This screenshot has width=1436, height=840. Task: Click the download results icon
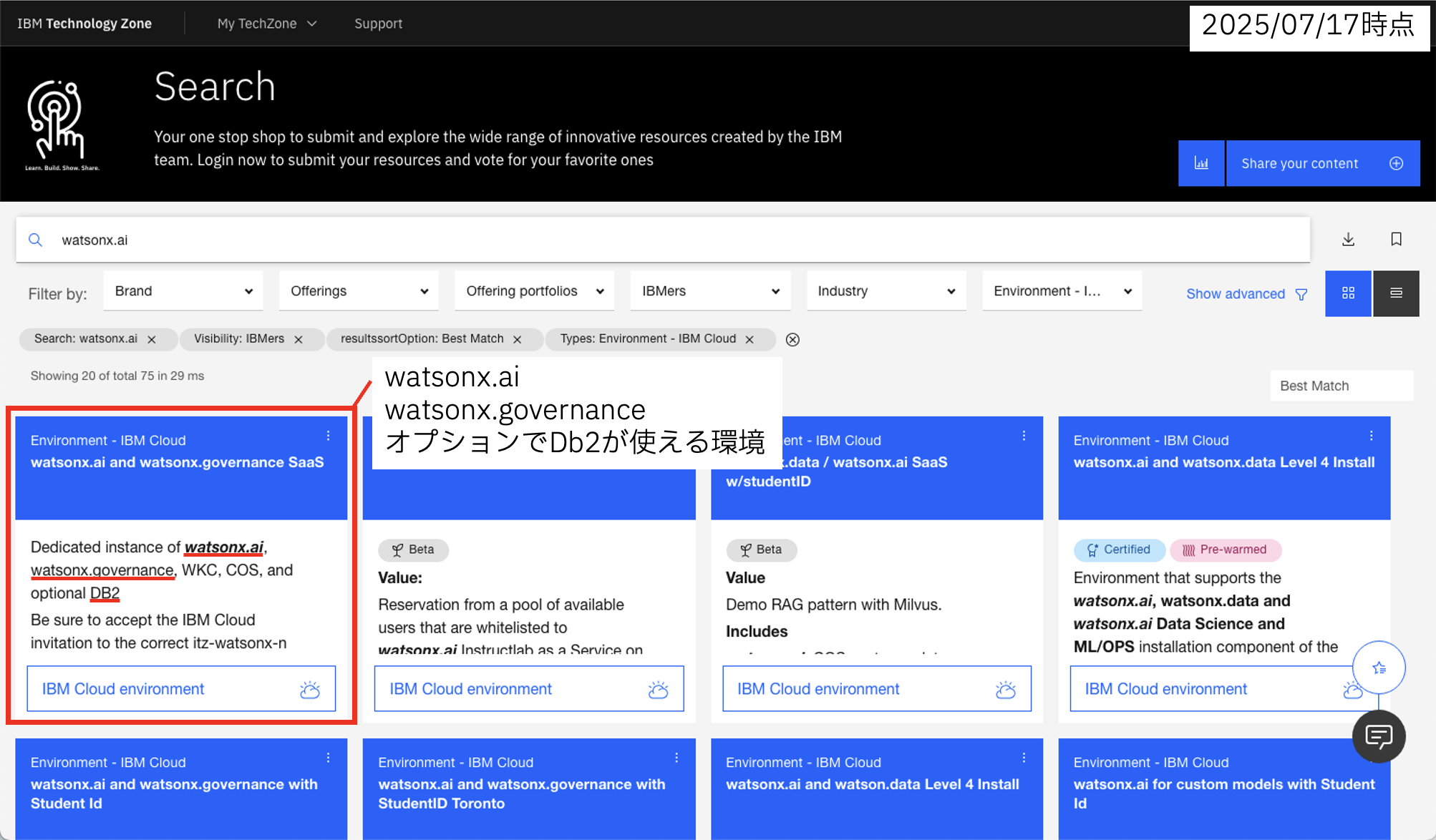click(x=1348, y=240)
